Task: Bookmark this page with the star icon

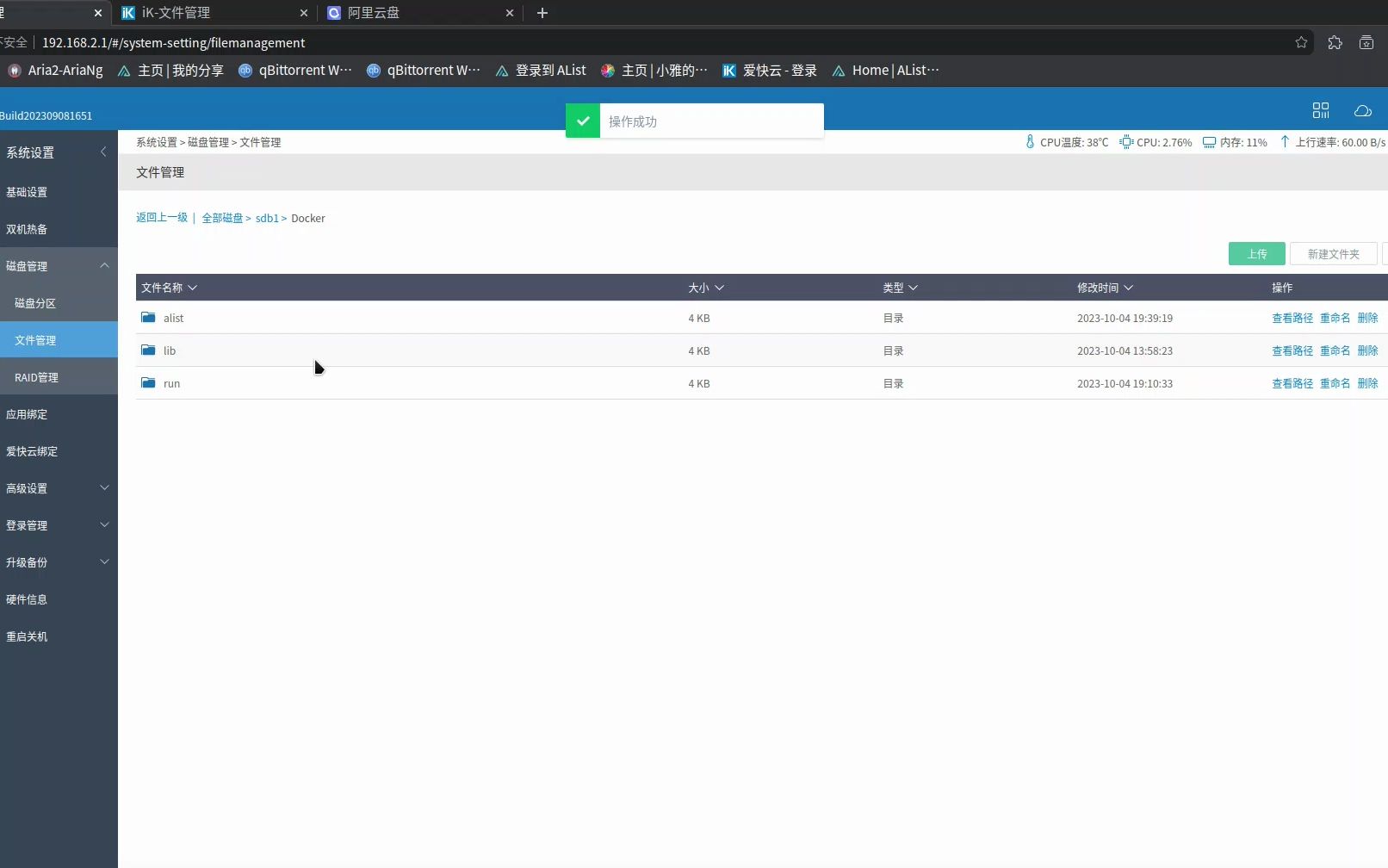Action: pos(1301,42)
